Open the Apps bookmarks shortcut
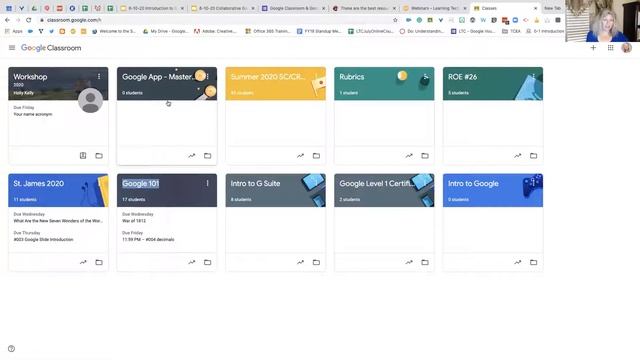The height and width of the screenshot is (360, 640). [14, 31]
